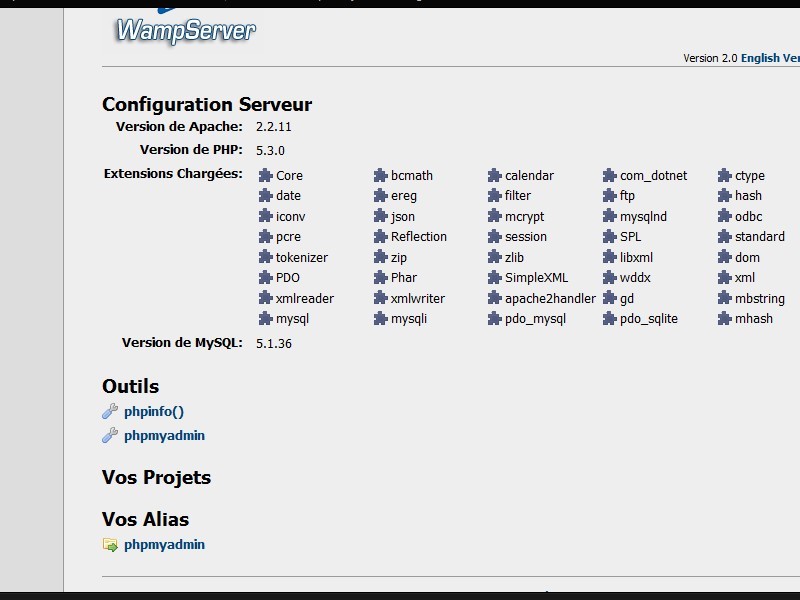Click the 'Version 2.0' text
The height and width of the screenshot is (600, 800).
pyautogui.click(x=710, y=58)
